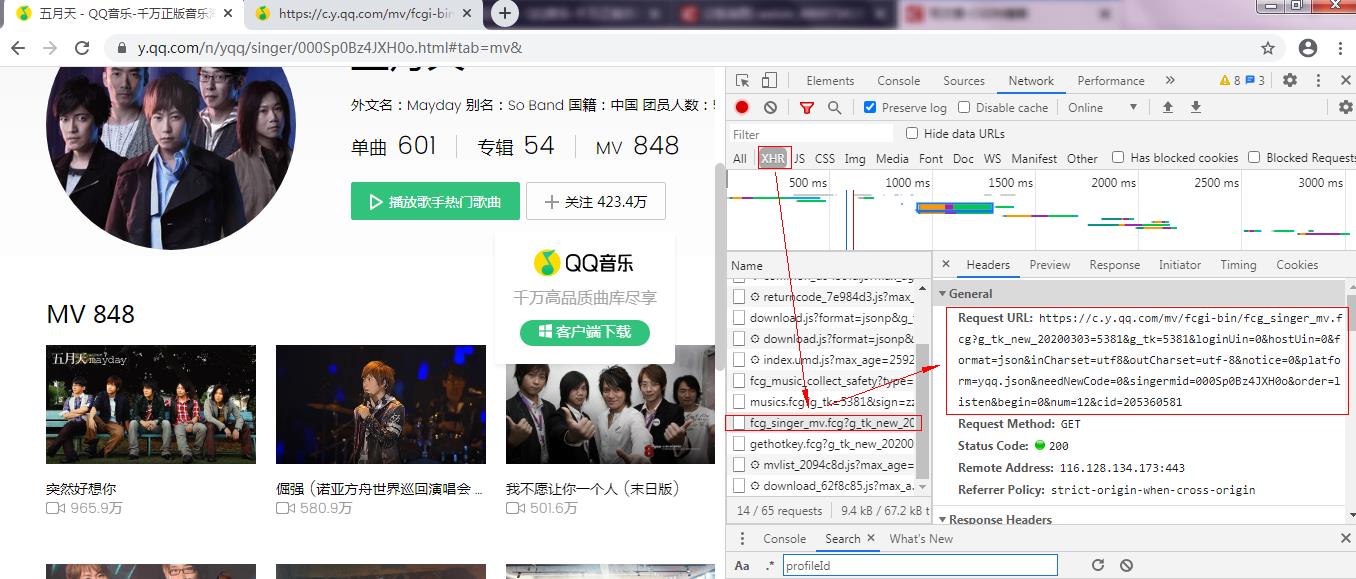Collapse the Response Headers section
This screenshot has width=1356, height=579.
tap(942, 520)
